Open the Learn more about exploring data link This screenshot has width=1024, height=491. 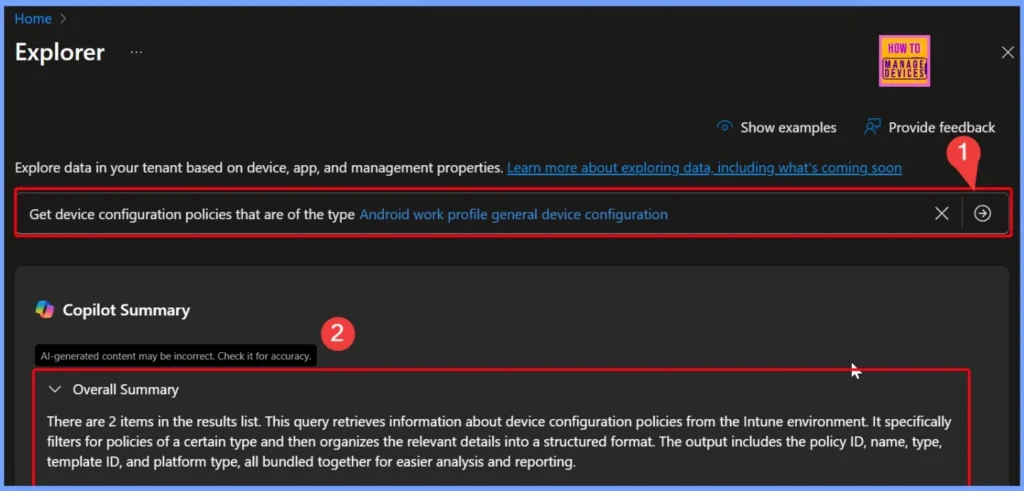(704, 168)
